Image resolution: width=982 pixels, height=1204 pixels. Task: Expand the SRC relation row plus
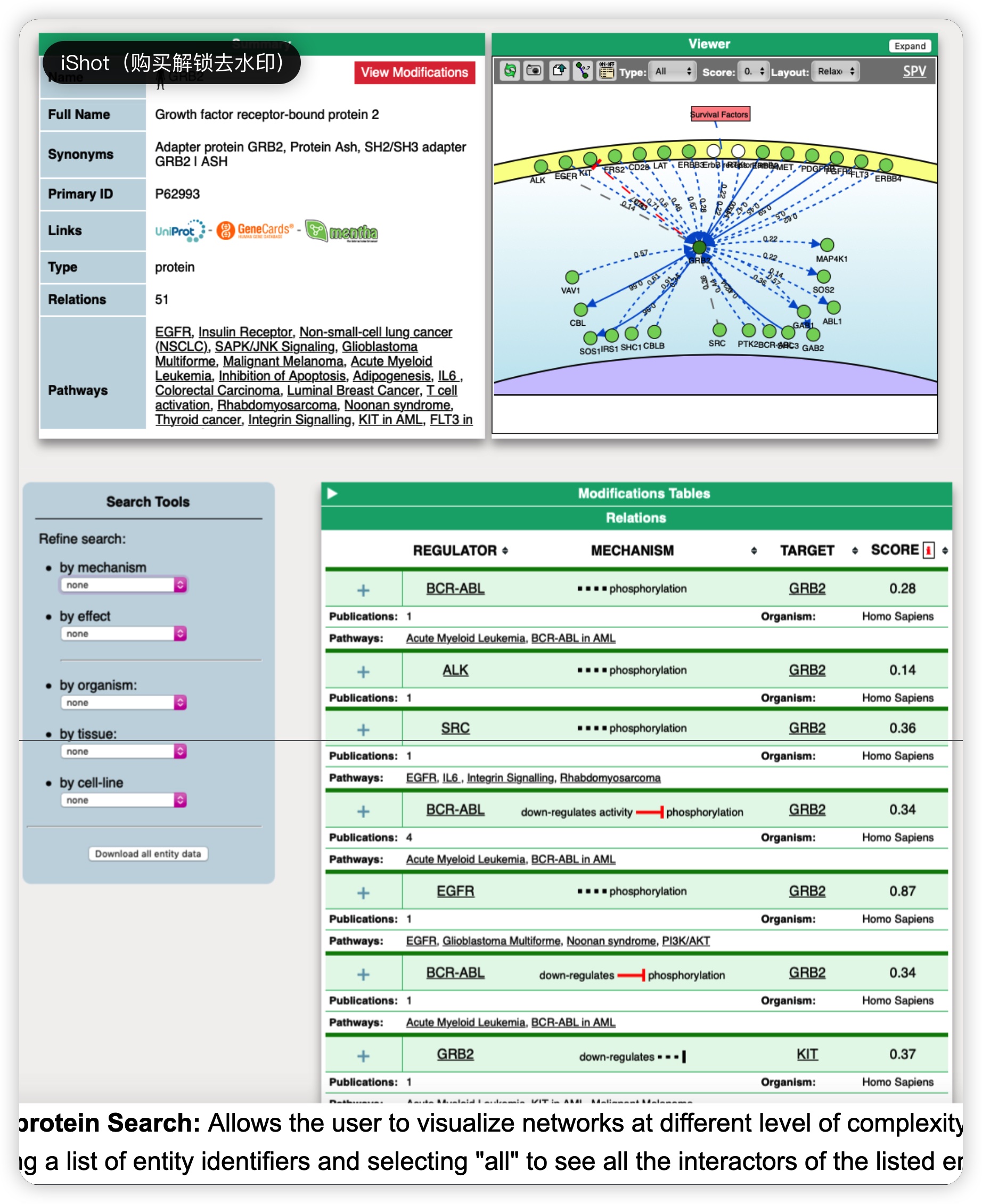pos(363,730)
